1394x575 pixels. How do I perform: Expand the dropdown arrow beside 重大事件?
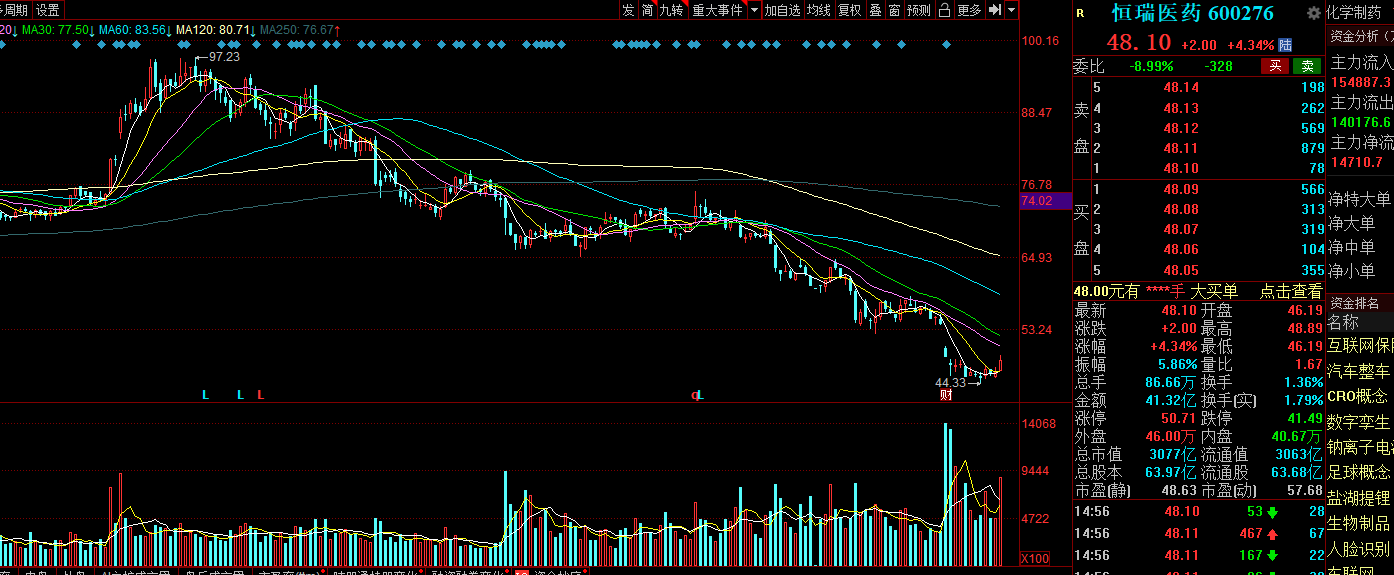coord(754,10)
